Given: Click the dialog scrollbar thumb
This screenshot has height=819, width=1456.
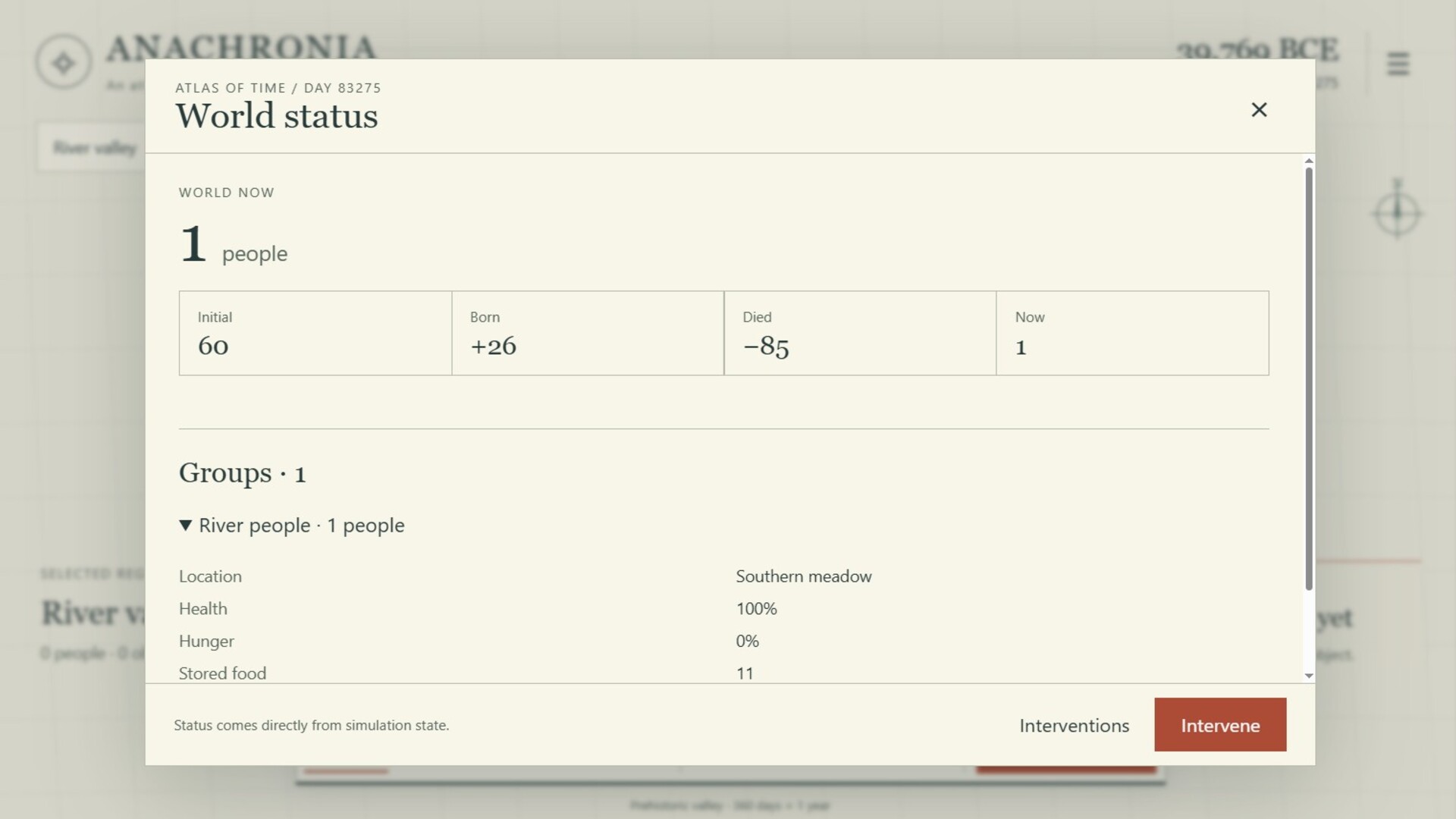Looking at the screenshot, I should (1309, 378).
